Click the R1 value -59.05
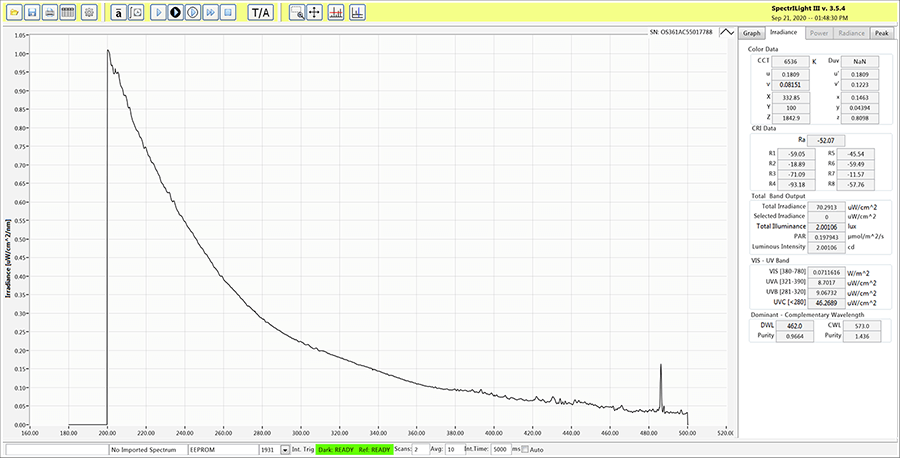Viewport: 900px width, 458px height. pyautogui.click(x=796, y=154)
